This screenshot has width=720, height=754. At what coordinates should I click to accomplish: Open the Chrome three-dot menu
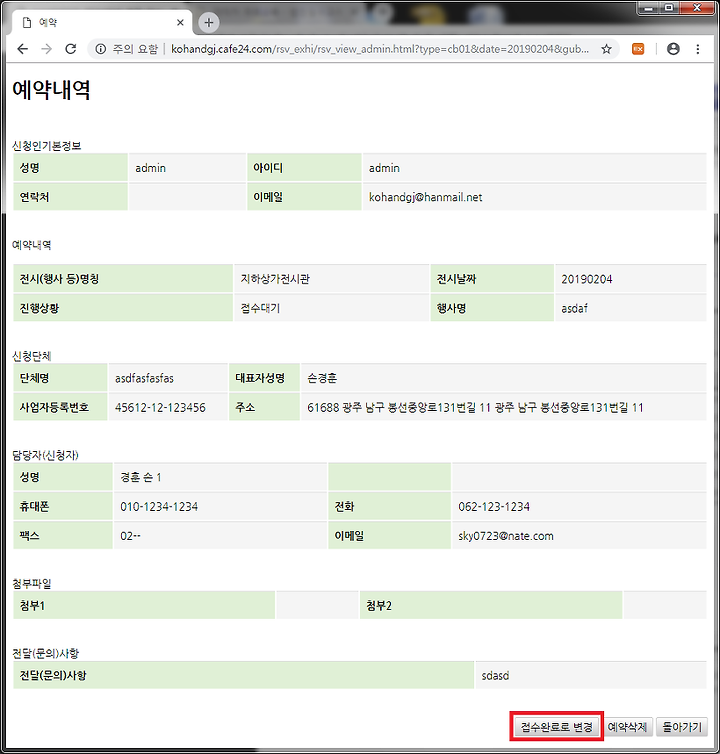tap(698, 49)
